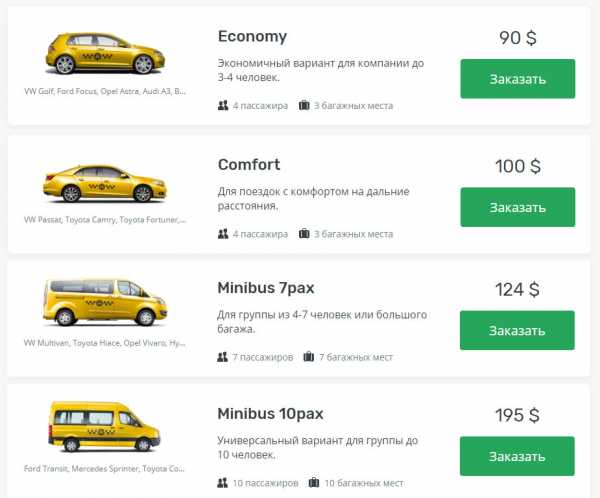
Task: Click the luggage icon in the Economy card
Action: pyautogui.click(x=304, y=105)
